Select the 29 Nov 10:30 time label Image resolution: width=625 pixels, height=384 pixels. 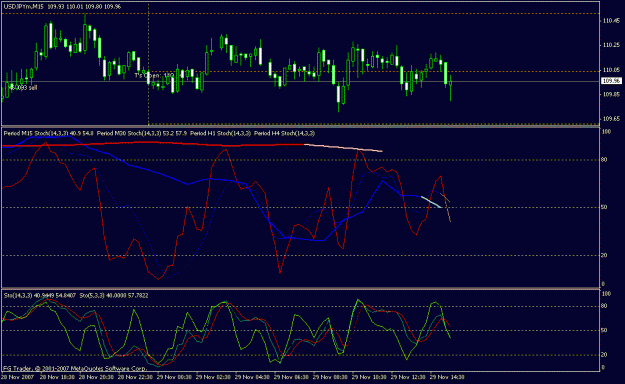(369, 377)
